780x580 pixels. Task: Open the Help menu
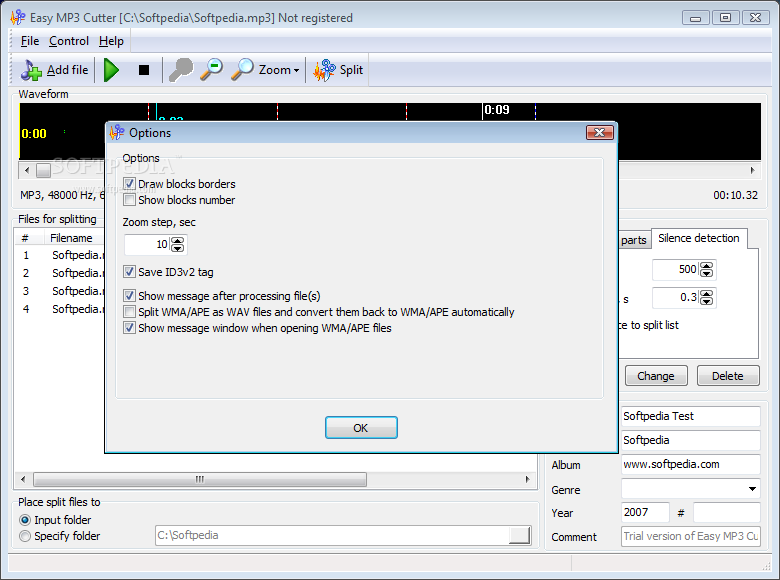(111, 41)
